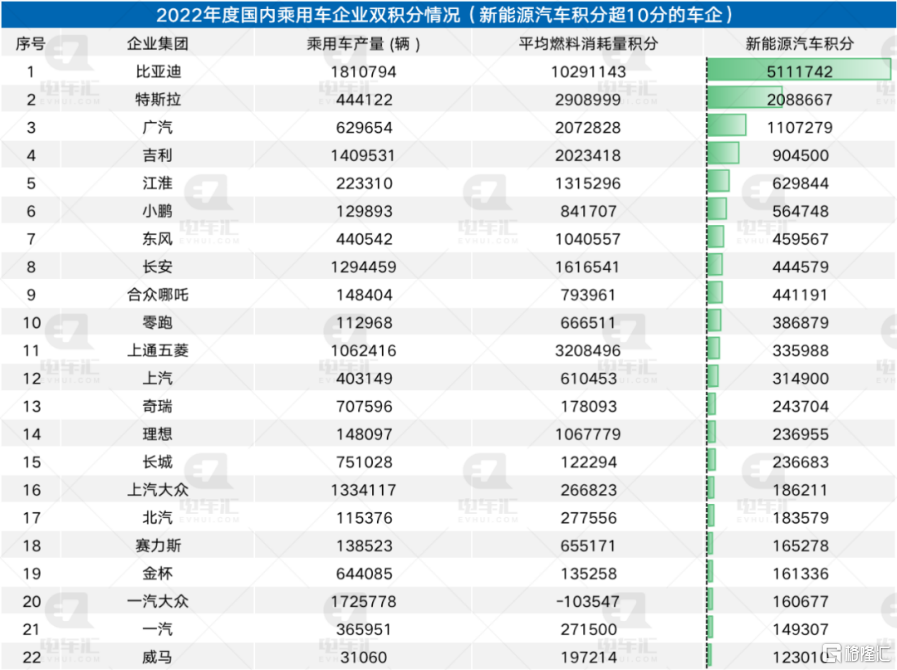Select the 上汽 cell in row 12
The width and height of the screenshot is (897, 670).
click(158, 378)
